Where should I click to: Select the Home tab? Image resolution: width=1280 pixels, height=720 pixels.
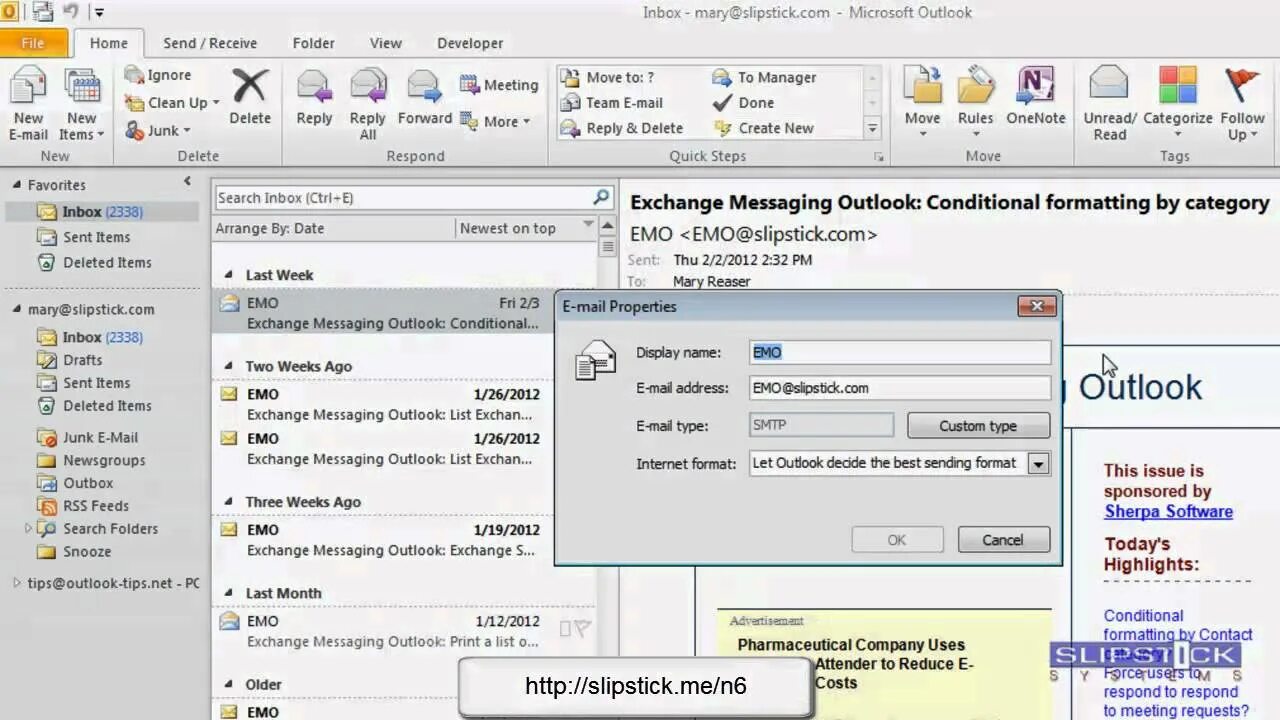[x=108, y=43]
